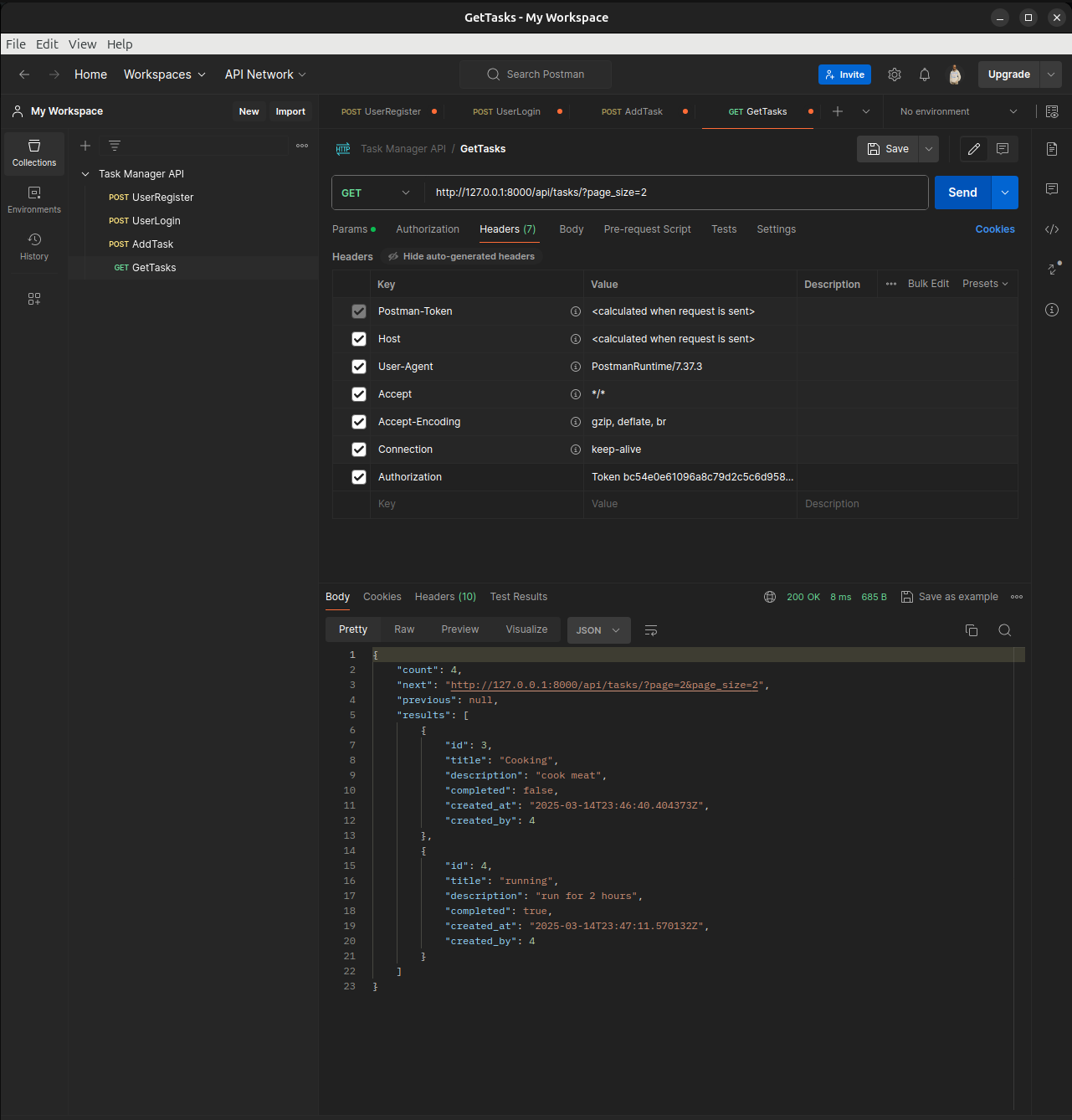Open the Upgrade dropdown arrow
The height and width of the screenshot is (1120, 1072).
(x=1051, y=74)
